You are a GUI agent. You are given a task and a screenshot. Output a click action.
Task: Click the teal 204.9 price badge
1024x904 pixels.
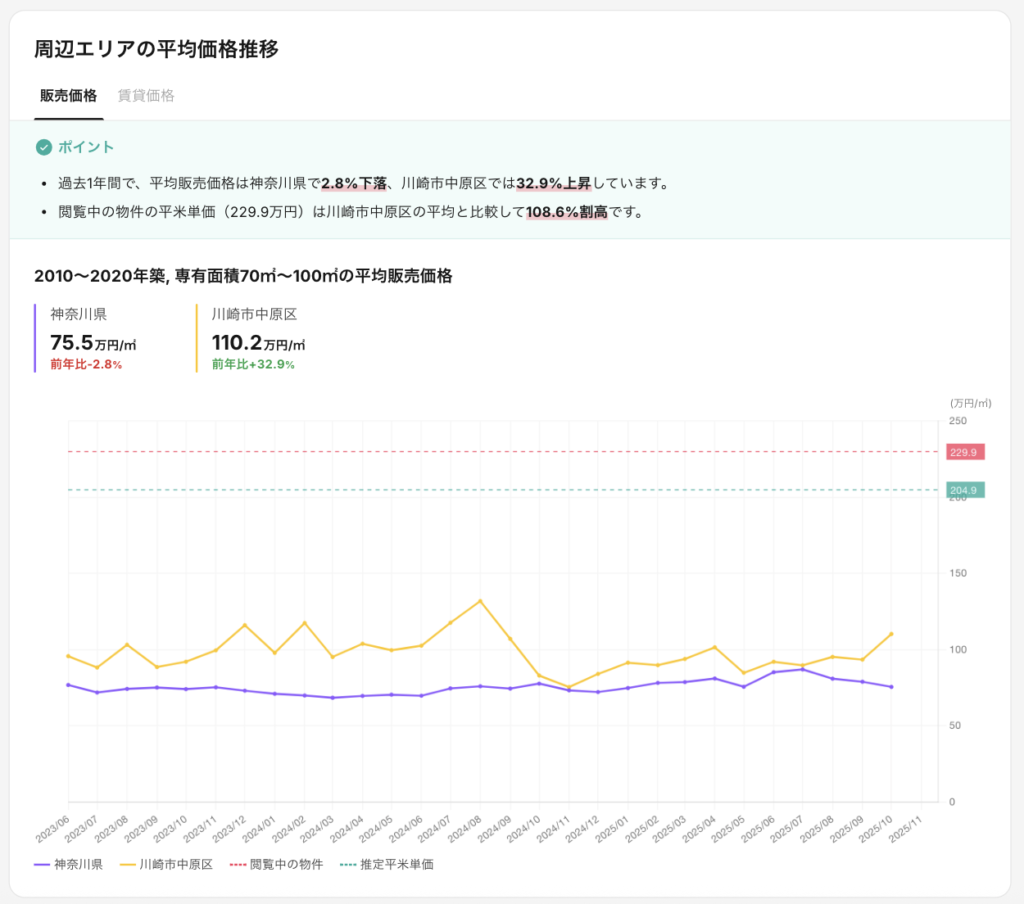tap(964, 490)
